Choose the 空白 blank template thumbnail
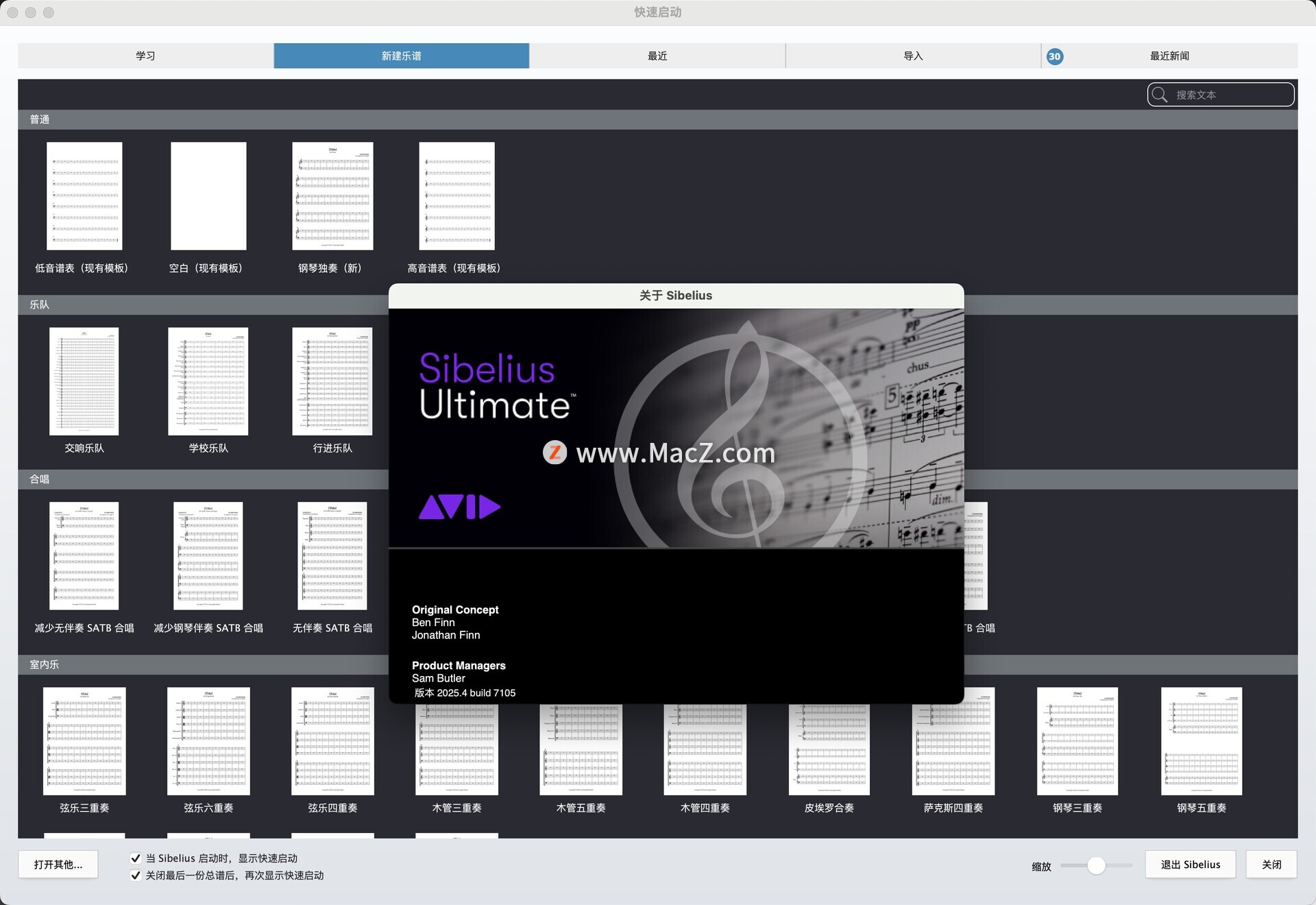Screen dimensions: 1316x905 [208, 196]
